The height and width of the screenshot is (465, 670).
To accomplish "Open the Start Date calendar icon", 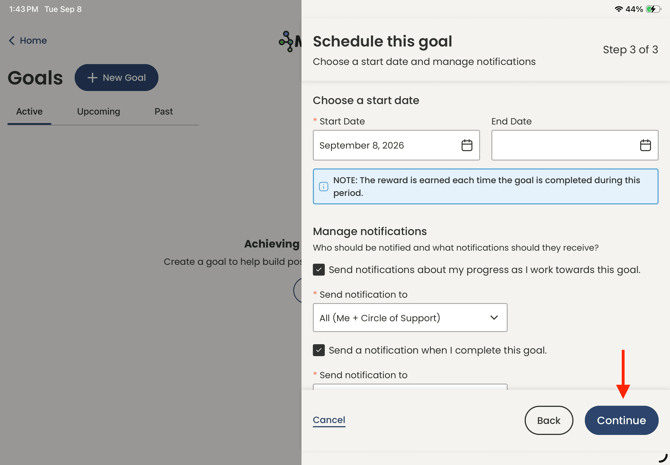I will [467, 145].
